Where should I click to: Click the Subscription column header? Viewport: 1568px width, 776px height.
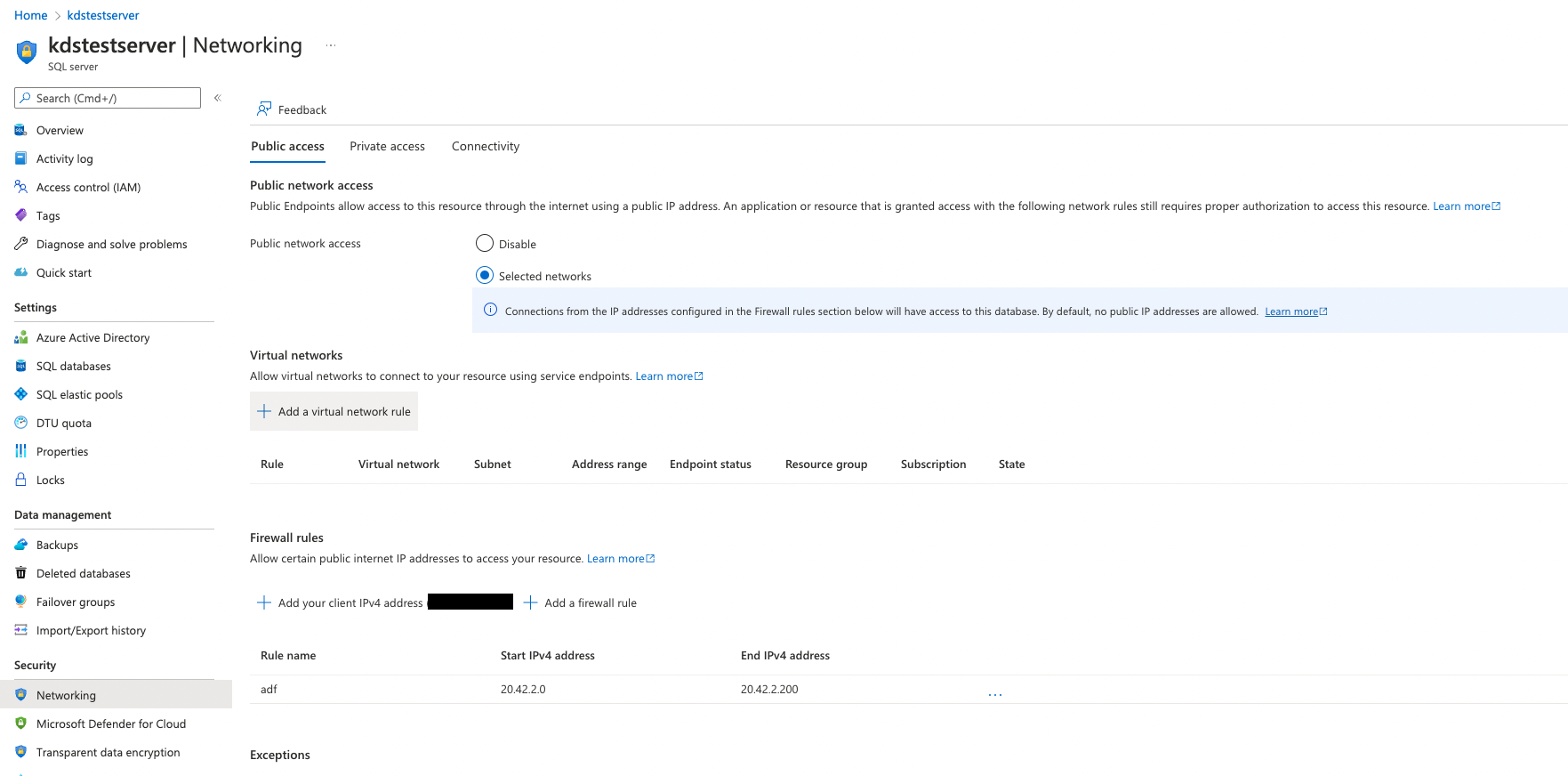pyautogui.click(x=933, y=465)
